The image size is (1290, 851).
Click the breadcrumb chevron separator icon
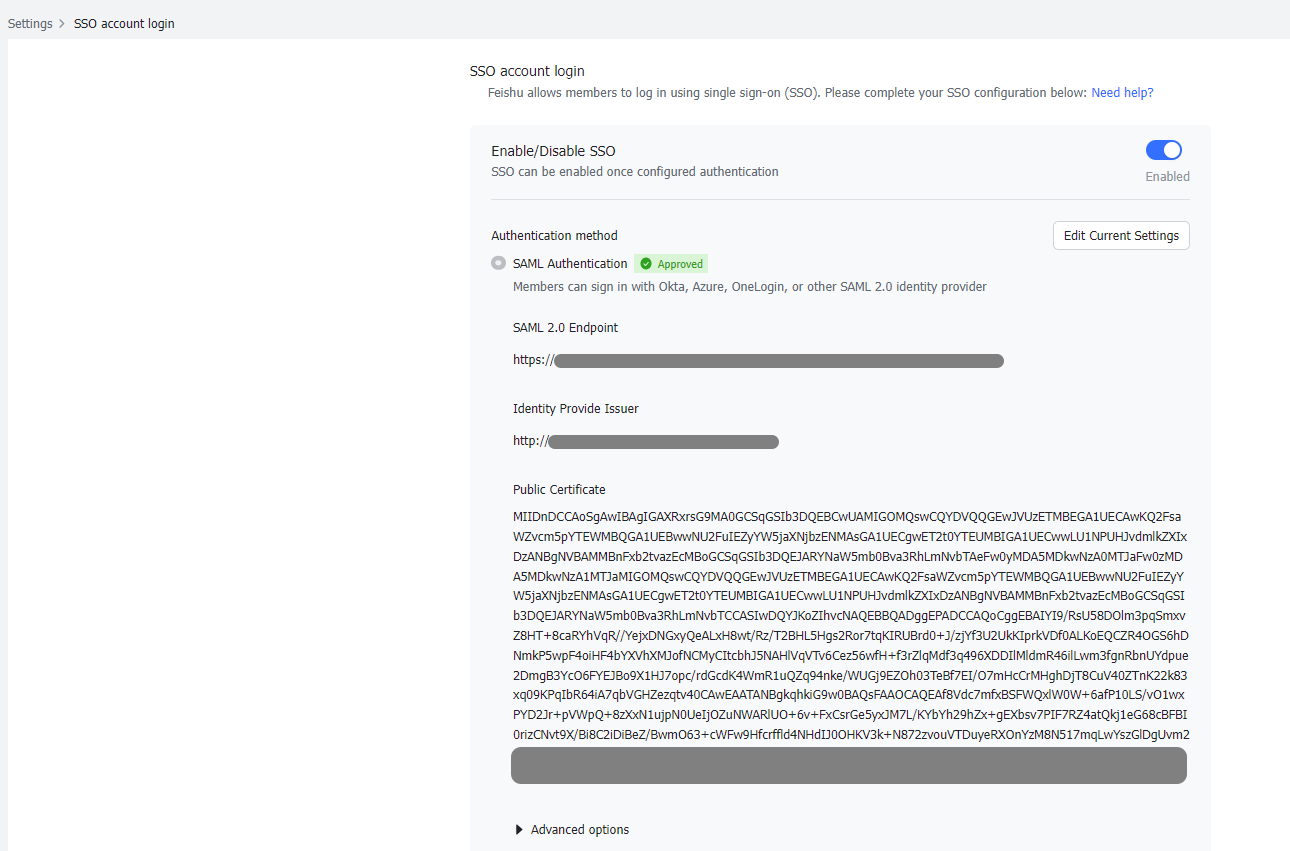[x=60, y=23]
